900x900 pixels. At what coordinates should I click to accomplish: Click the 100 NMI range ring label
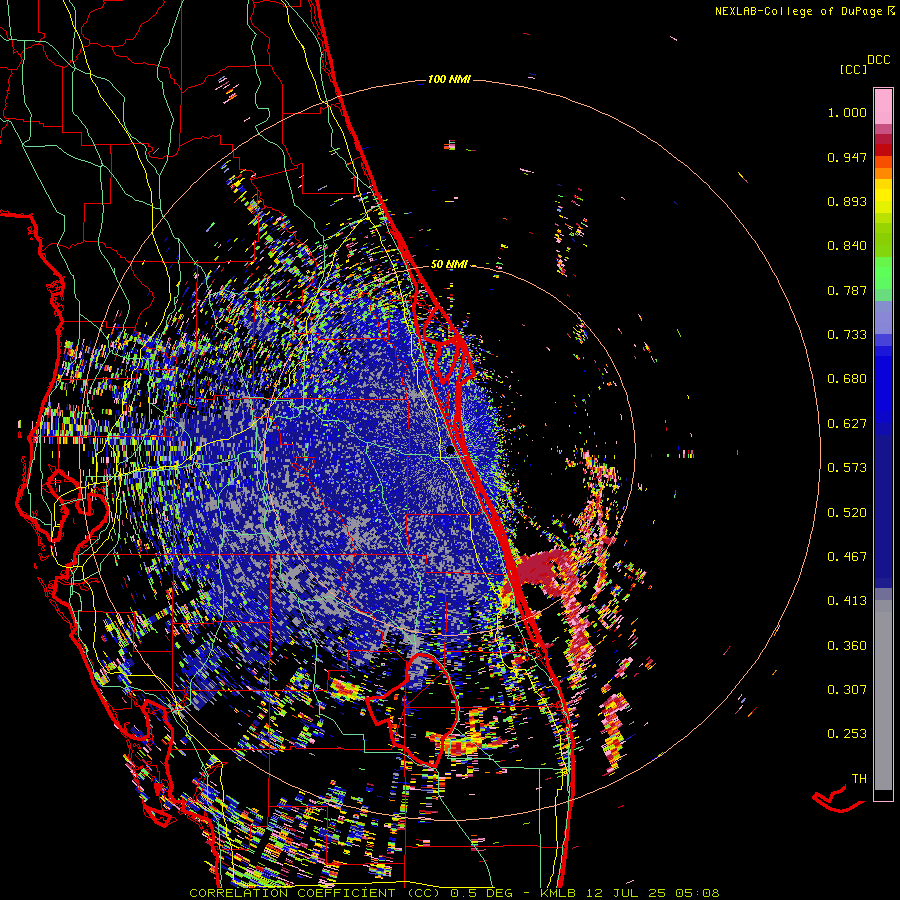point(449,79)
